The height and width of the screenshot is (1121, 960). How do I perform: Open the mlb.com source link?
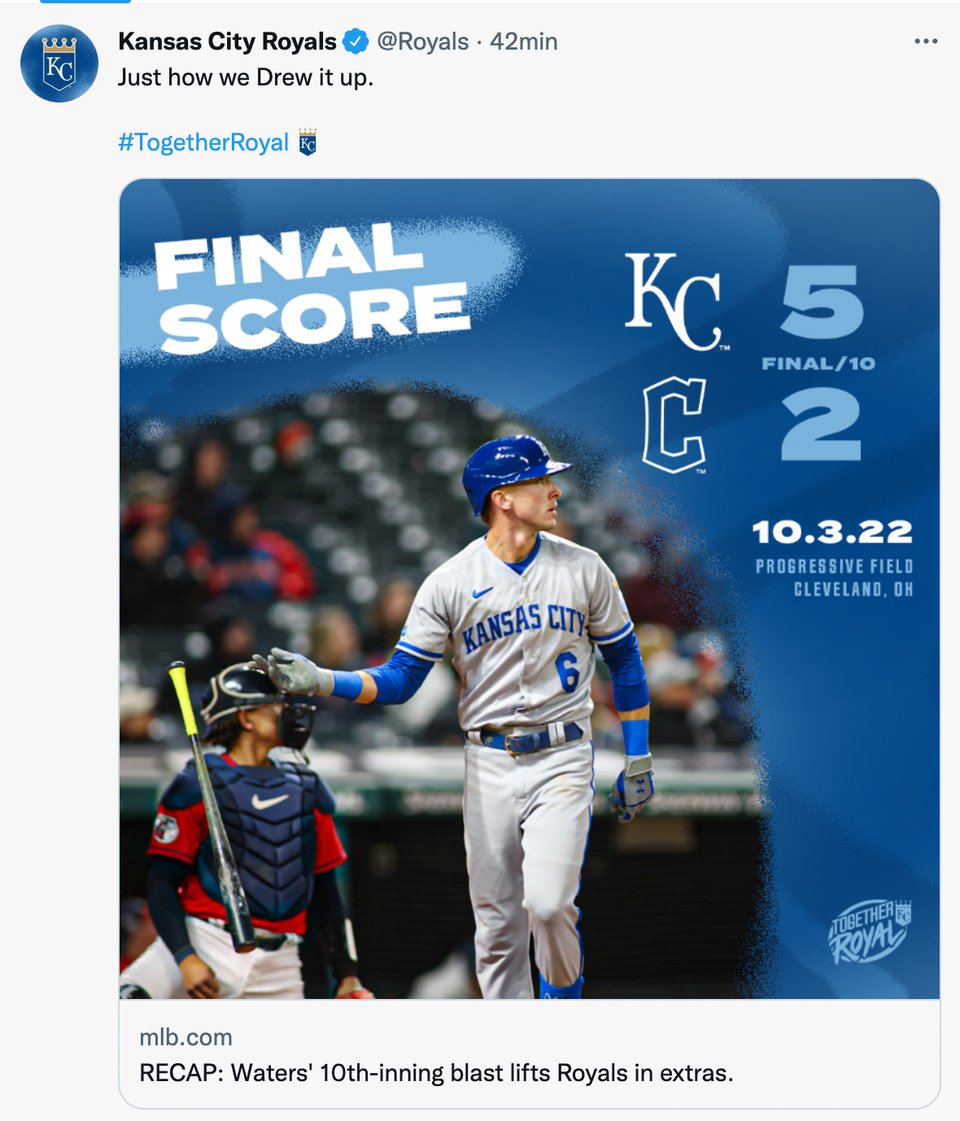pyautogui.click(x=186, y=1037)
